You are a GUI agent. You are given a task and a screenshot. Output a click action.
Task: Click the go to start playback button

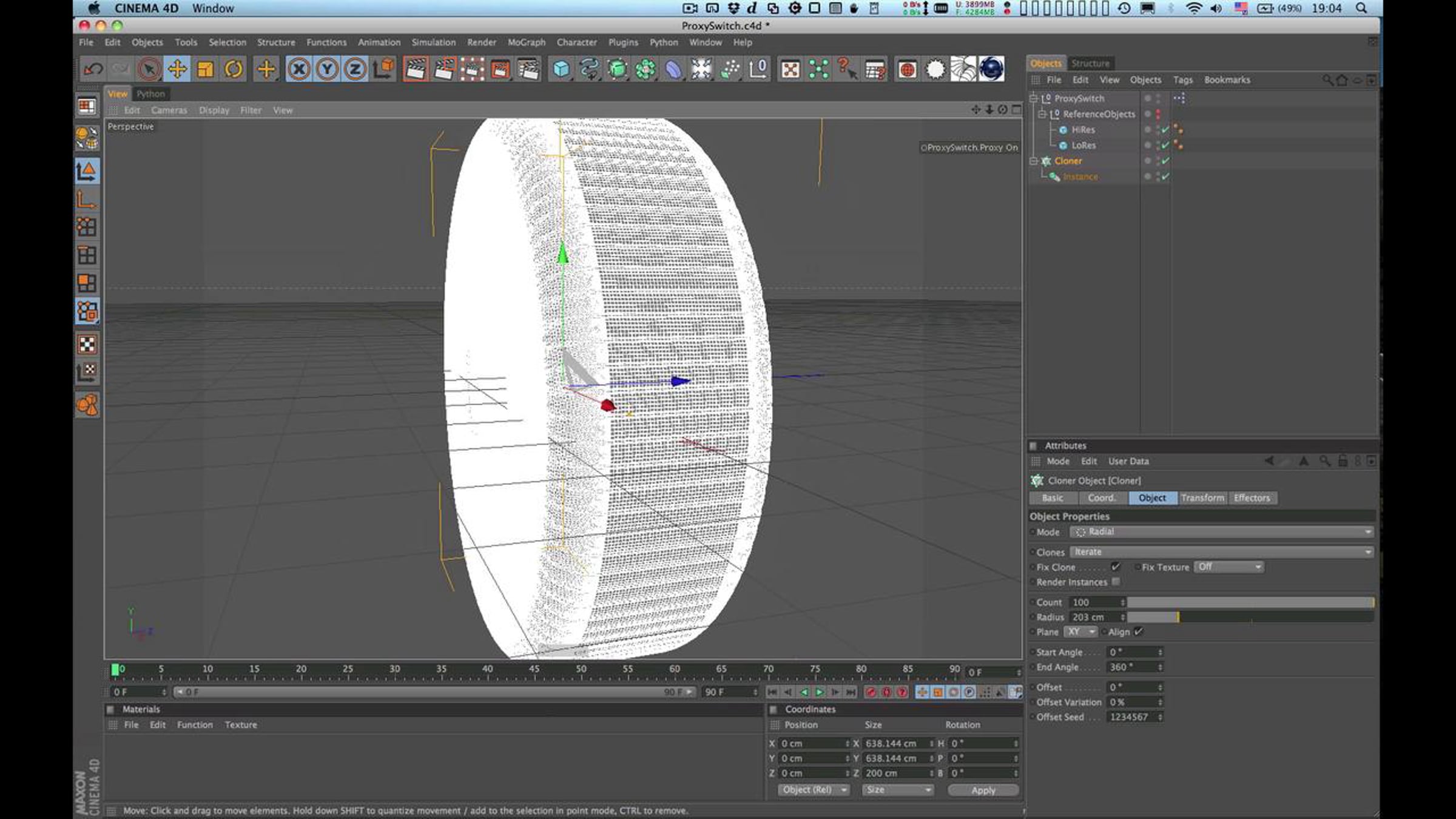[772, 692]
